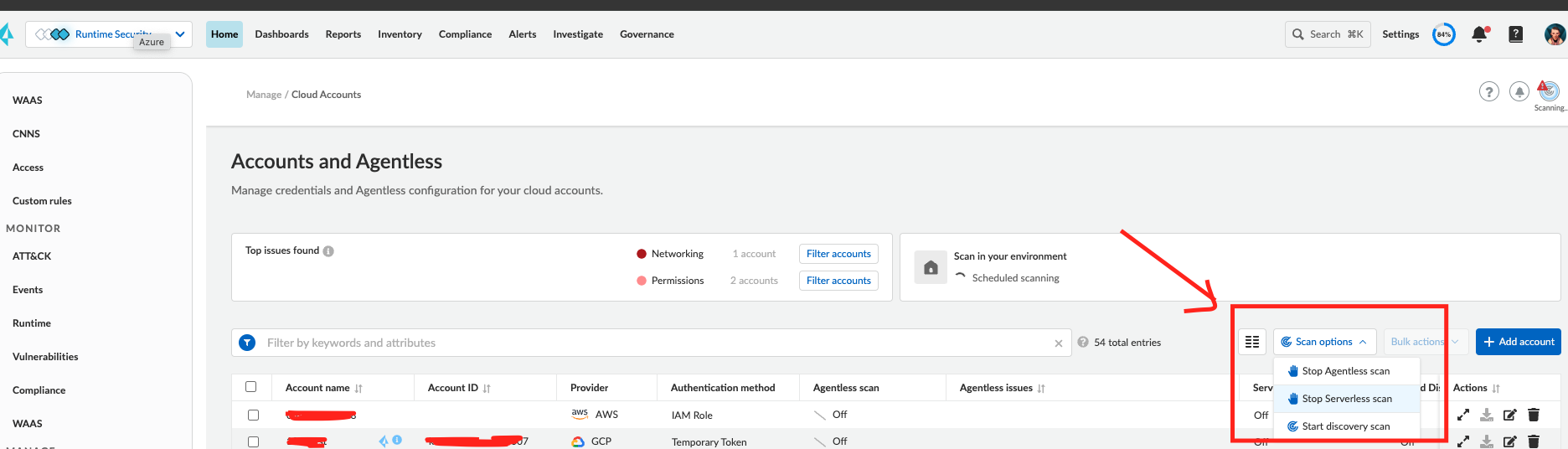
Task: Click the notification bell in top navigation
Action: tap(1479, 34)
